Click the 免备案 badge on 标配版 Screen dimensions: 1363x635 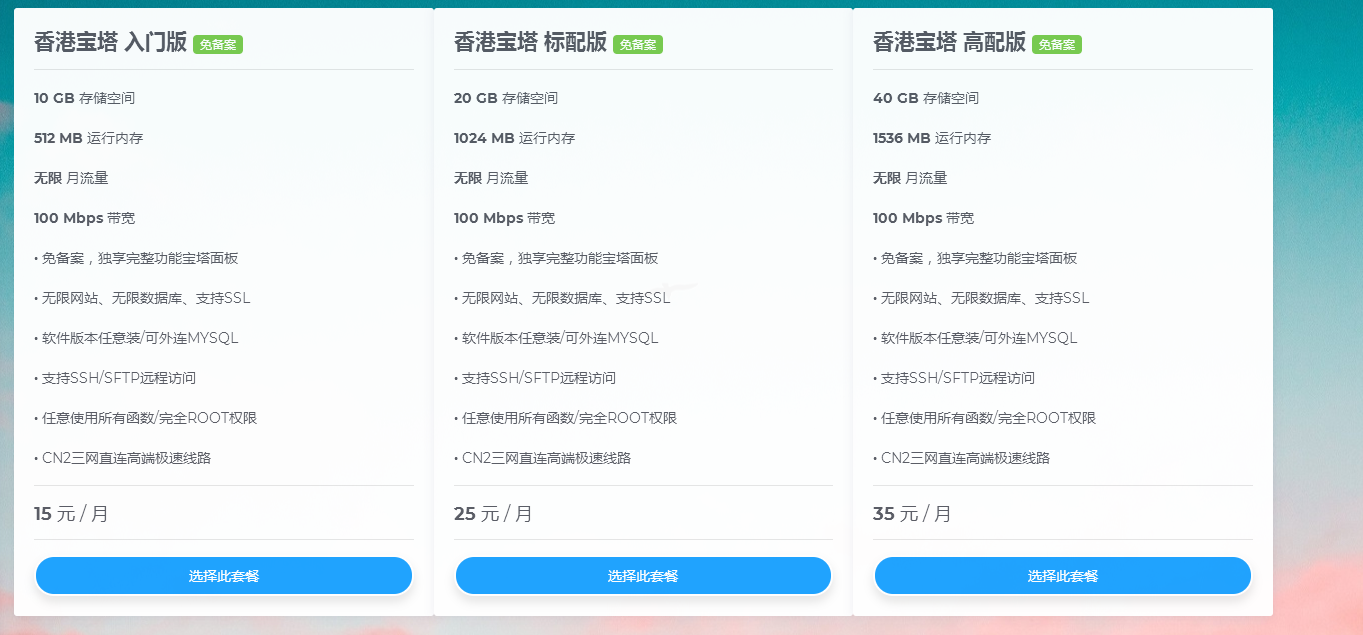(x=638, y=44)
